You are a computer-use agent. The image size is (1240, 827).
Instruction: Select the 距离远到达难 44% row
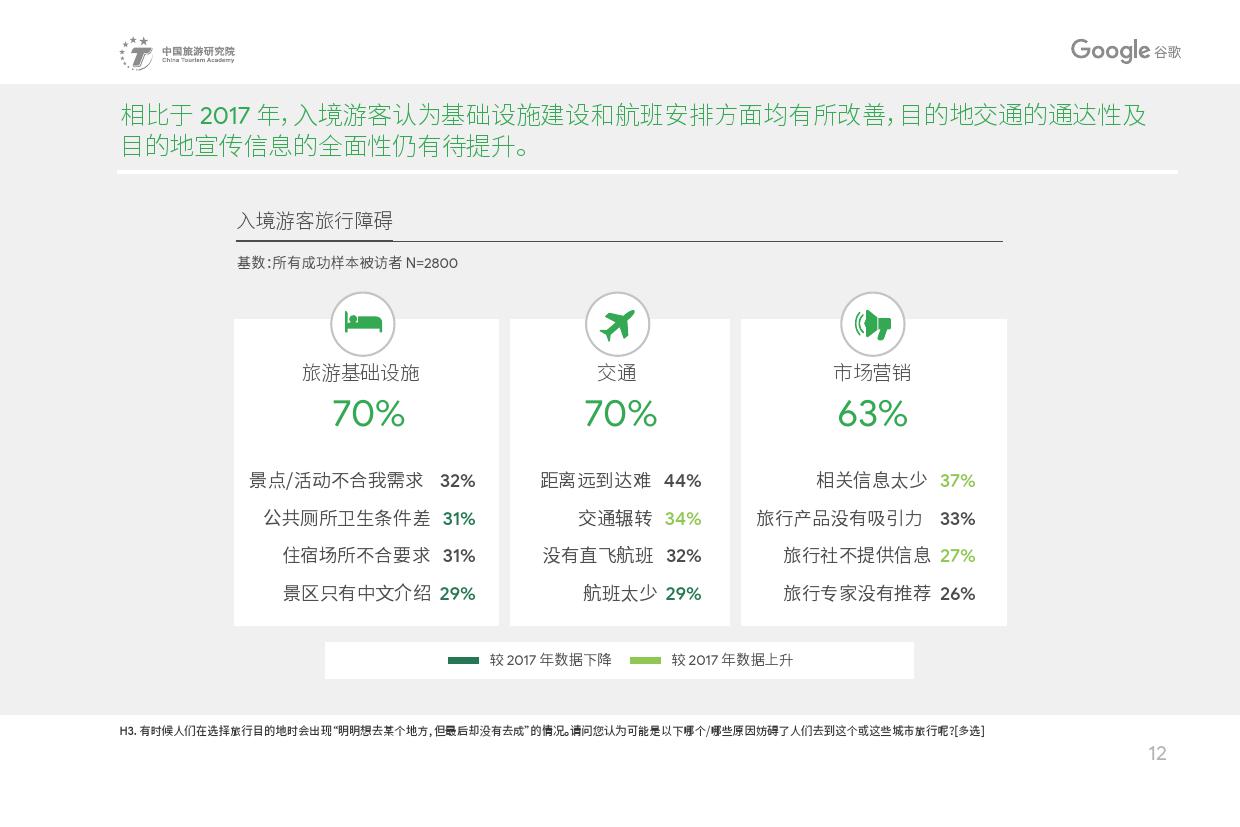click(x=620, y=481)
